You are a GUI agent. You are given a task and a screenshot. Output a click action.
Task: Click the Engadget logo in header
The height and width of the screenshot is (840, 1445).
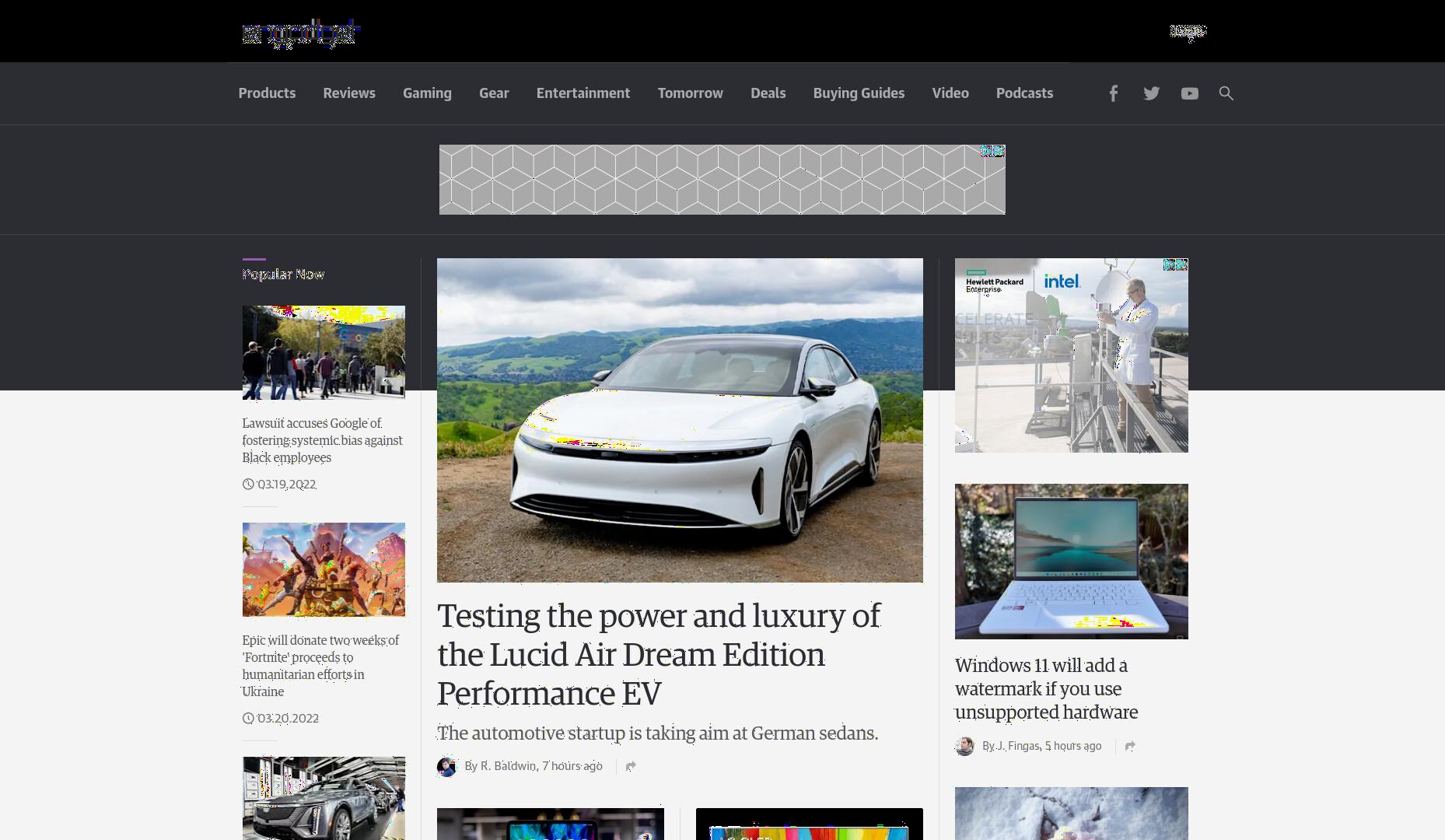tap(301, 33)
